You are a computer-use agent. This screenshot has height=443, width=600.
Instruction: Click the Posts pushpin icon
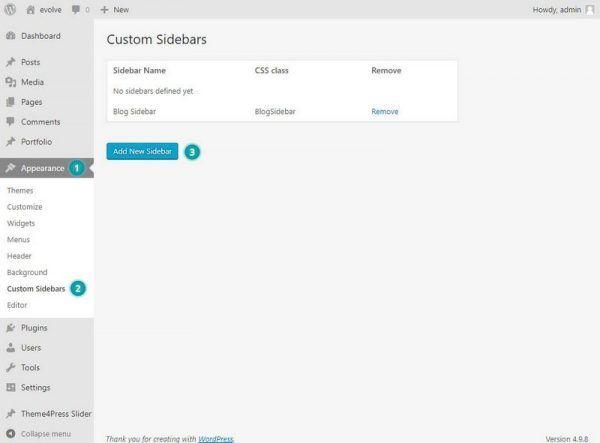11,62
